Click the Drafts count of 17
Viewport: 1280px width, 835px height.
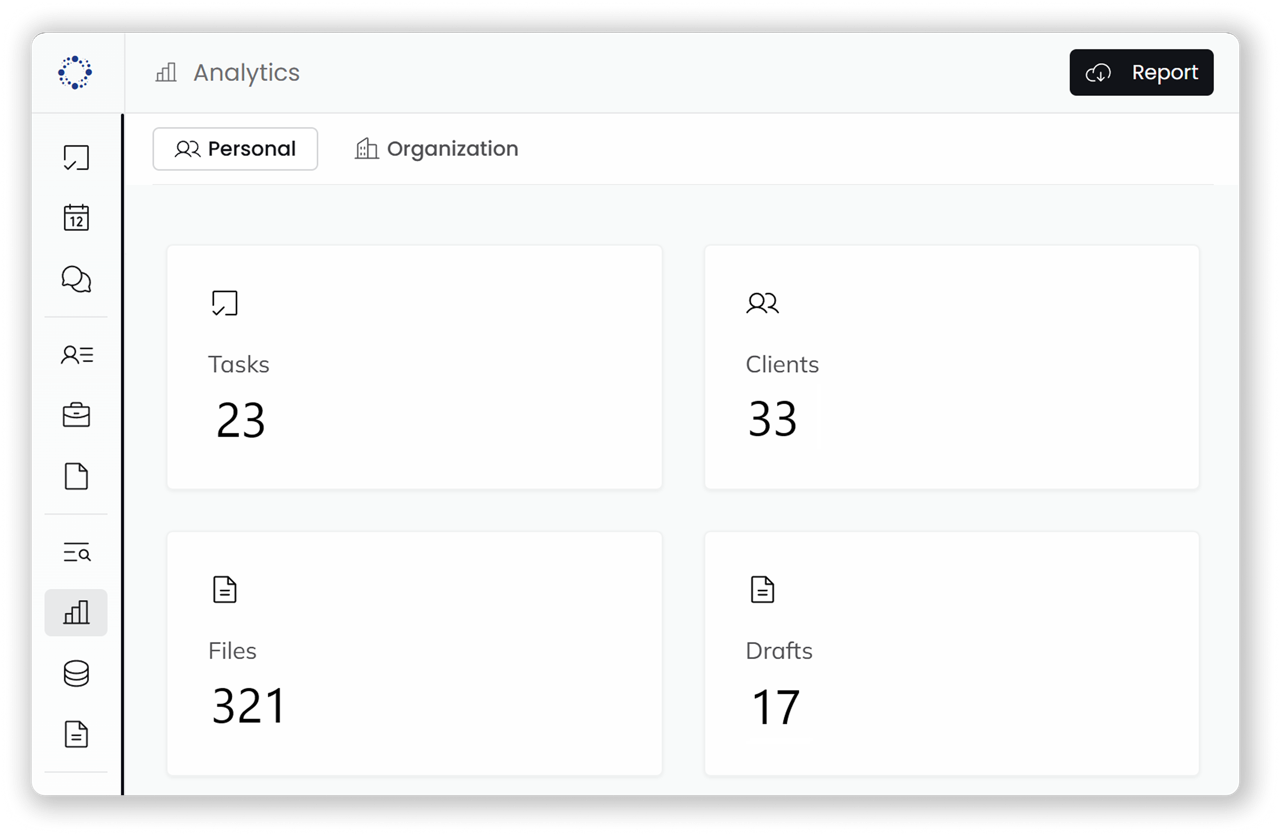coord(776,707)
